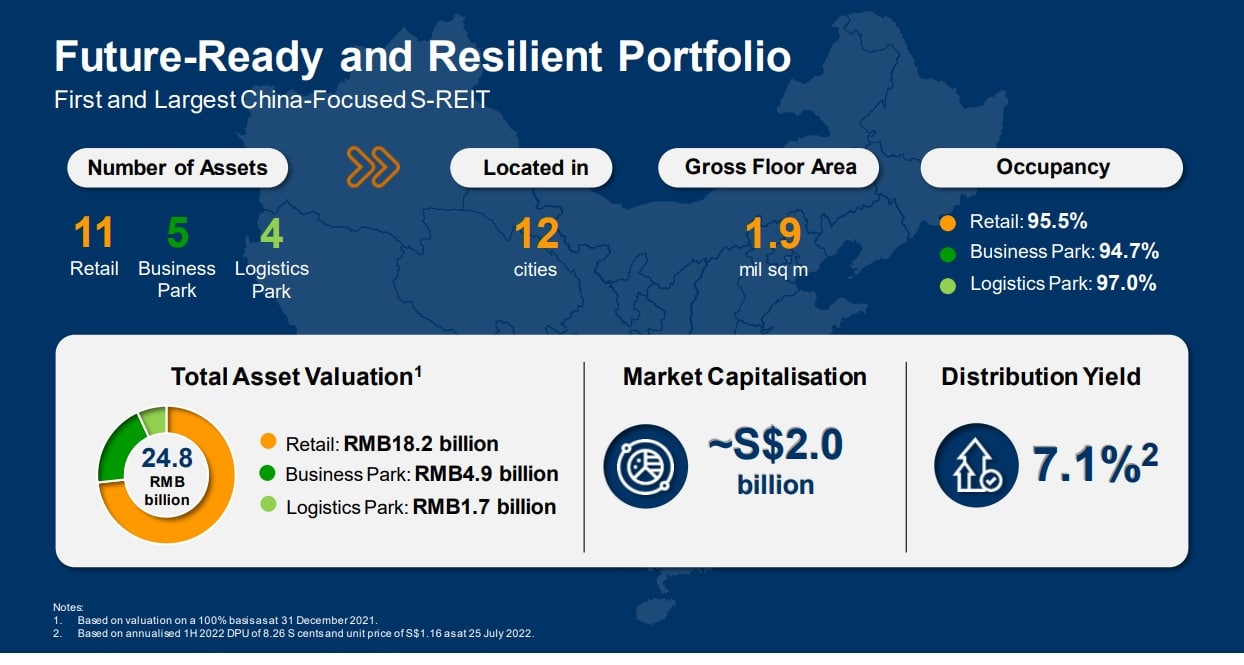Screen dimensions: 1244x665
Task: Click Business Park: RMB4.9 billion text
Action: (422, 475)
